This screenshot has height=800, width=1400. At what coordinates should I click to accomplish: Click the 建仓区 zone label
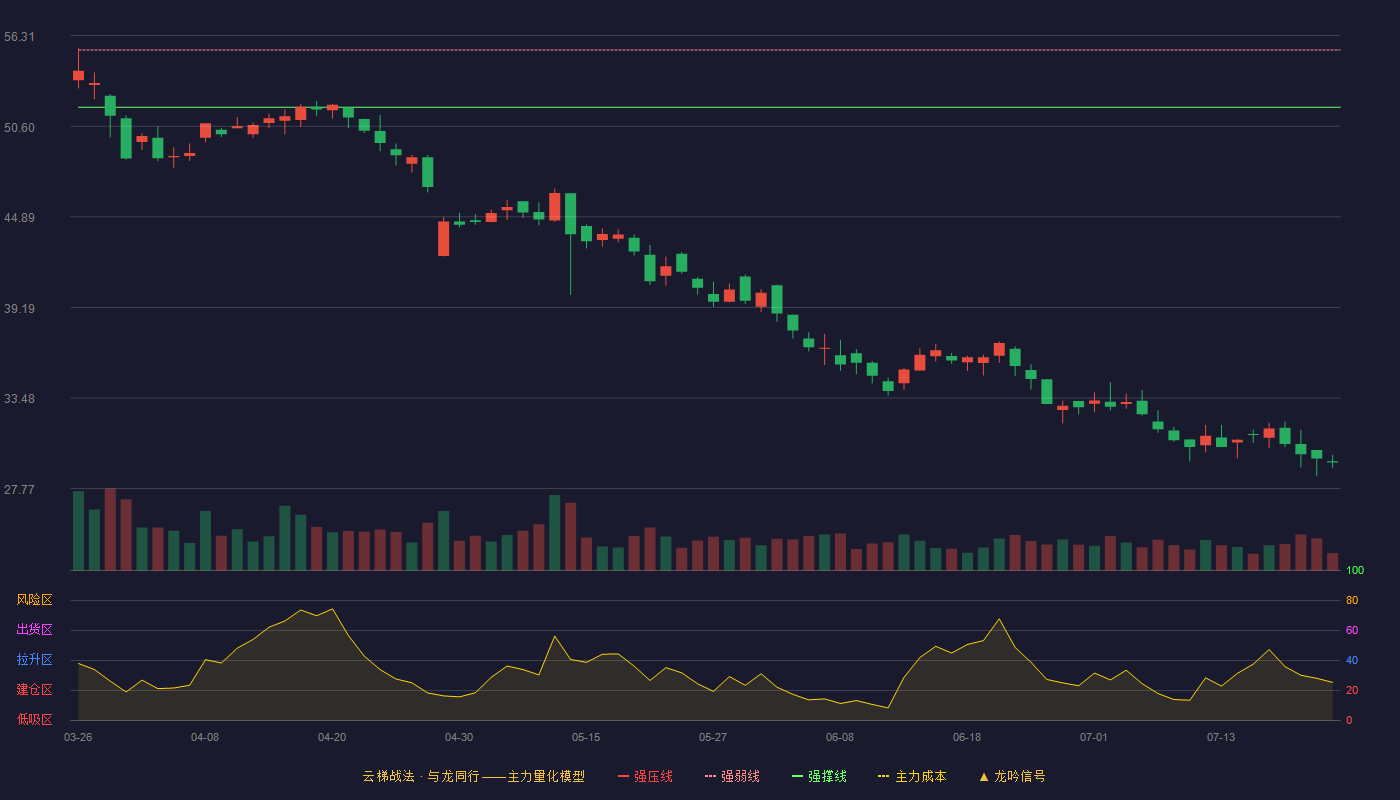[34, 690]
